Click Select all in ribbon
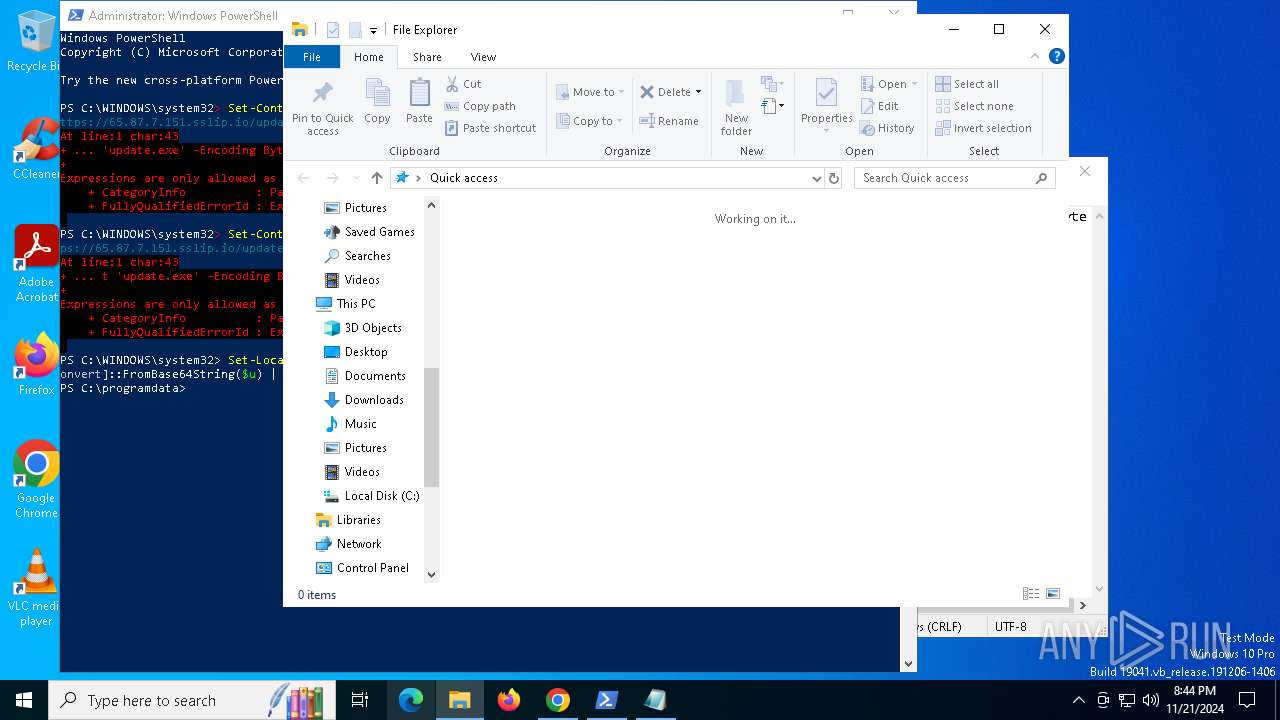The image size is (1280, 720). tap(967, 84)
